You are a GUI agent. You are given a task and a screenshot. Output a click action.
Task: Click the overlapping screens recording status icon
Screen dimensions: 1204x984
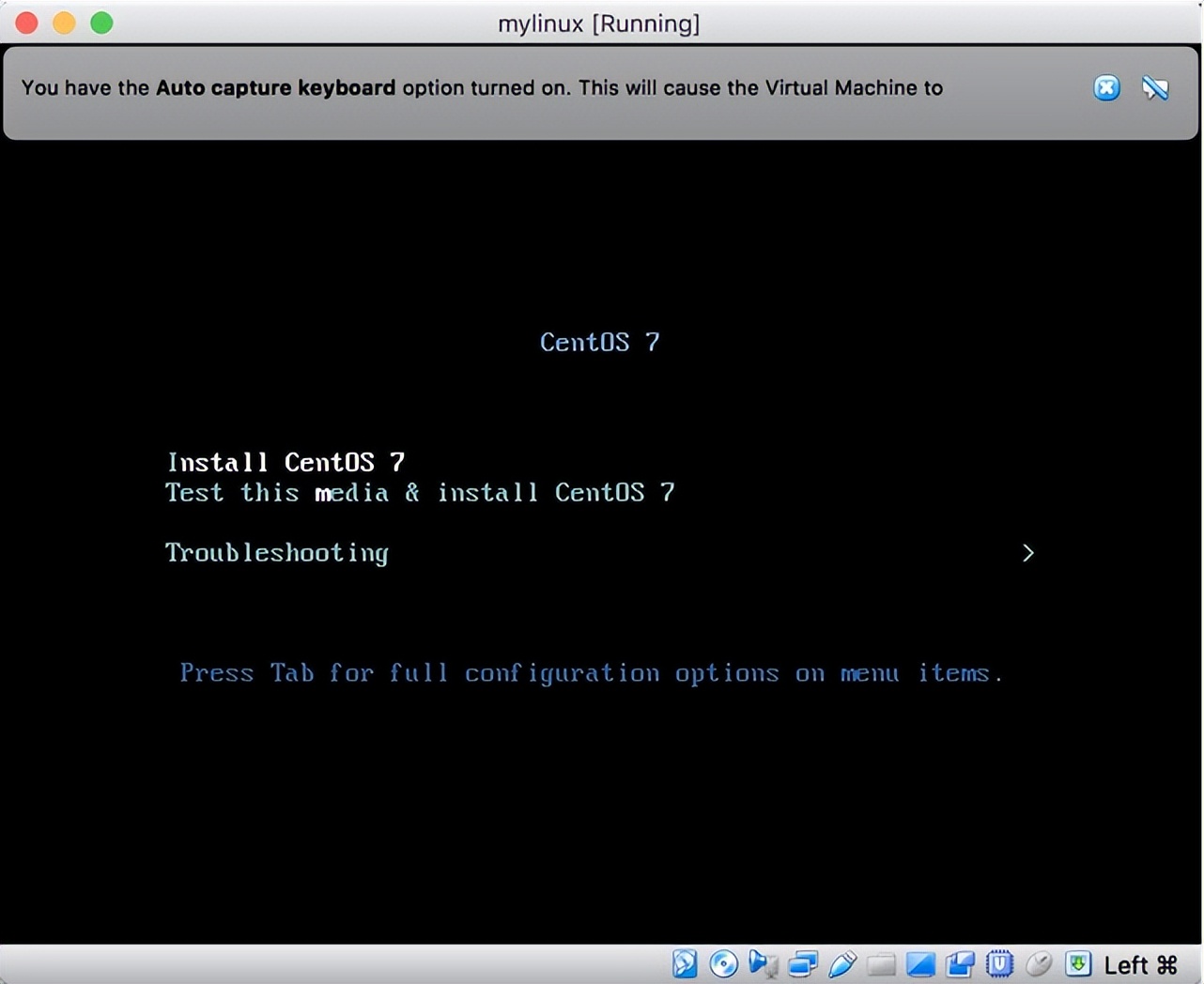[x=960, y=963]
